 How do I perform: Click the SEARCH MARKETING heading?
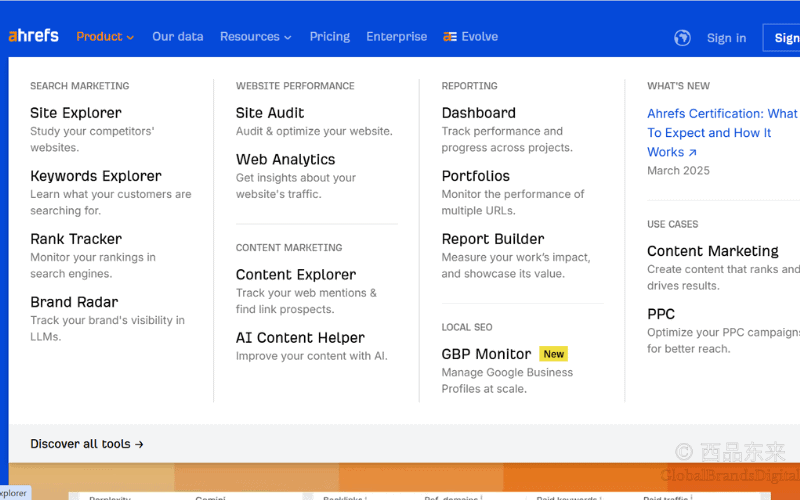point(80,86)
